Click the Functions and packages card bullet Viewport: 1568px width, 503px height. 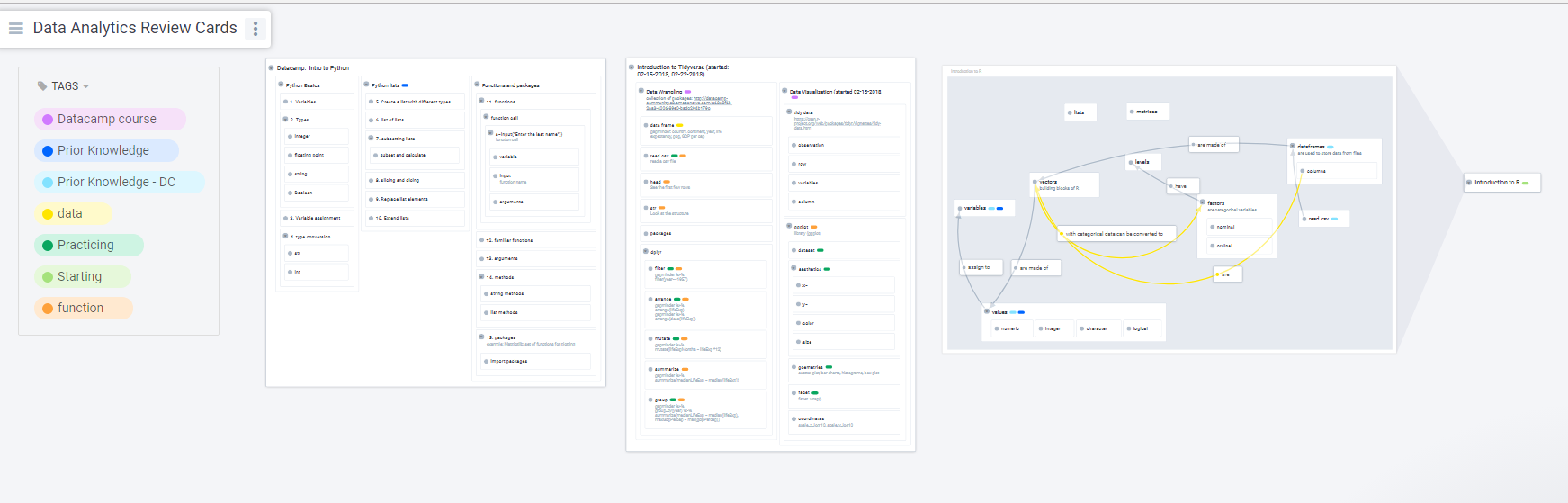[x=478, y=85]
